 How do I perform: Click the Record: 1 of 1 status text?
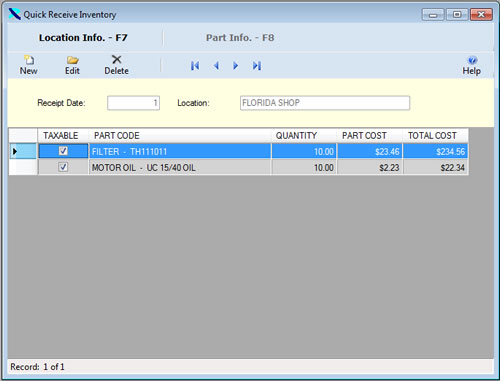[x=37, y=367]
